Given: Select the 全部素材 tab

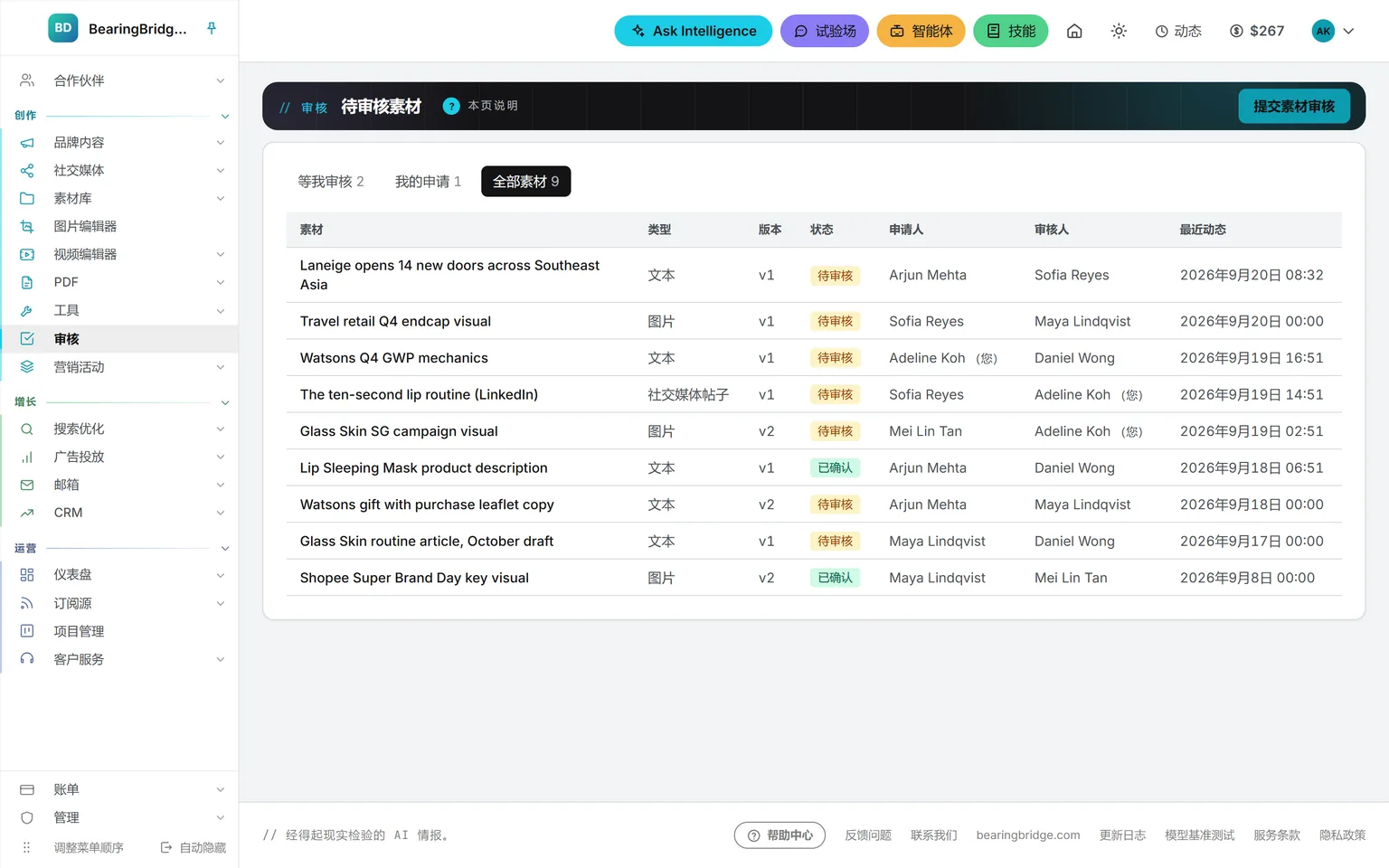Looking at the screenshot, I should (525, 182).
